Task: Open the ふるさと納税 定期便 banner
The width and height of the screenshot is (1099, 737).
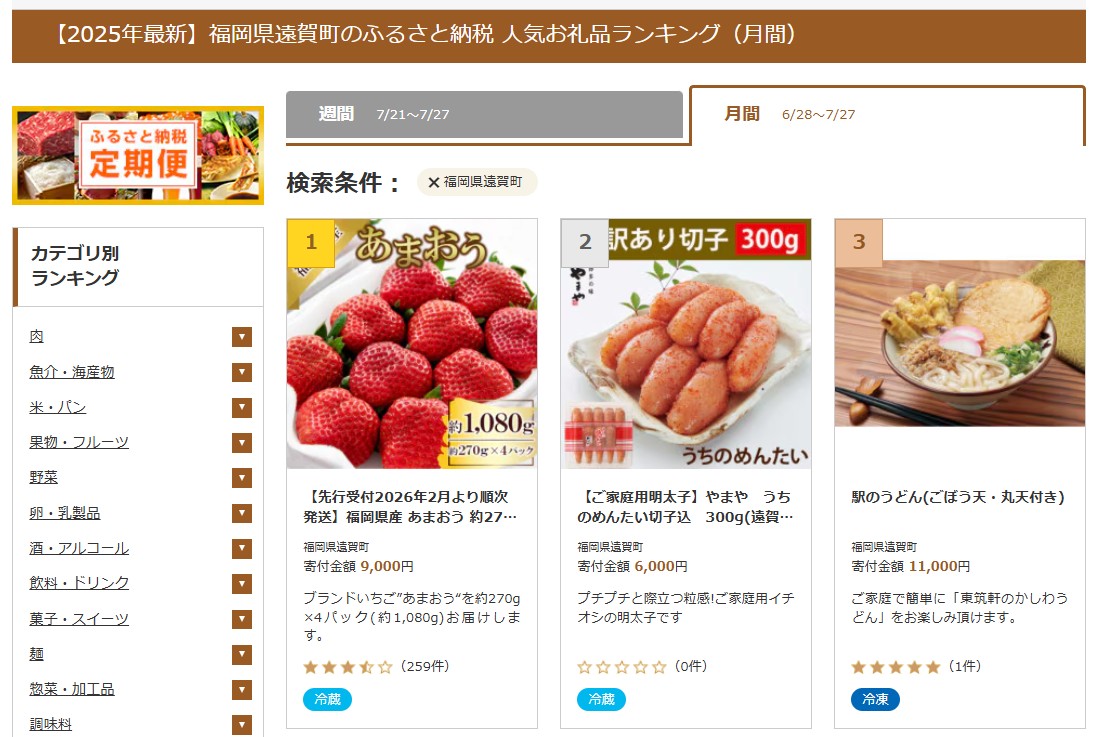Action: tap(138, 156)
